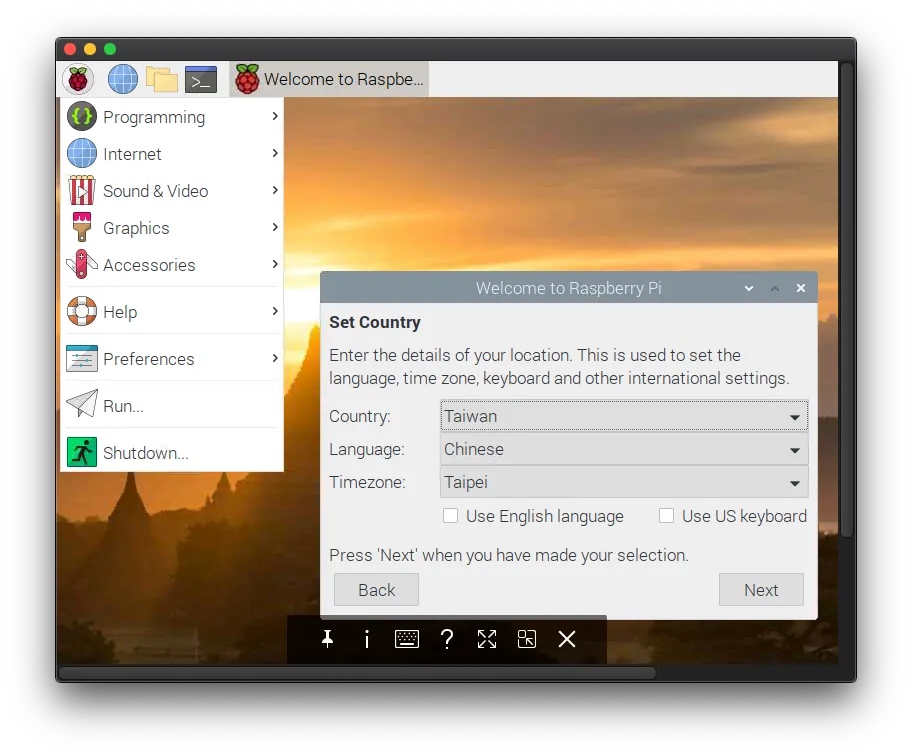The image size is (912, 756).
Task: Select Welcome to Raspberry Pi taskbar entry
Action: tap(329, 79)
